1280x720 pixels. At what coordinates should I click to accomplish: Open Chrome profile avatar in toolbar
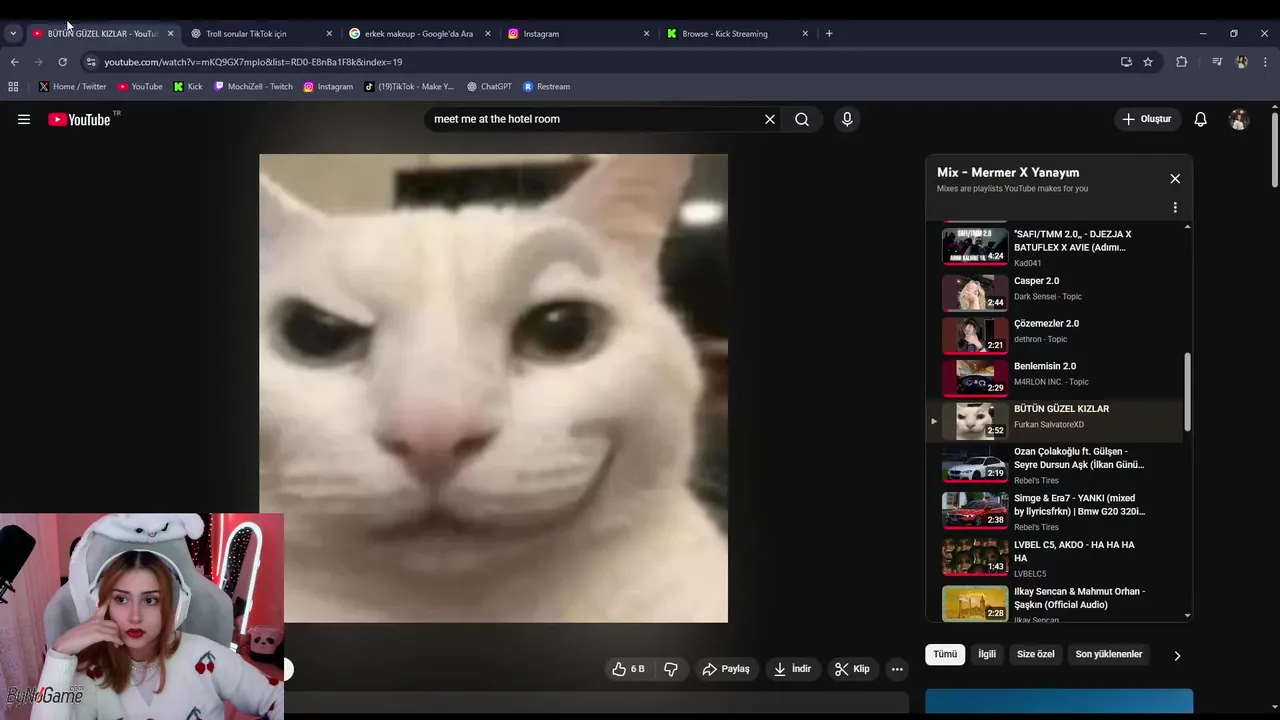coord(1241,62)
